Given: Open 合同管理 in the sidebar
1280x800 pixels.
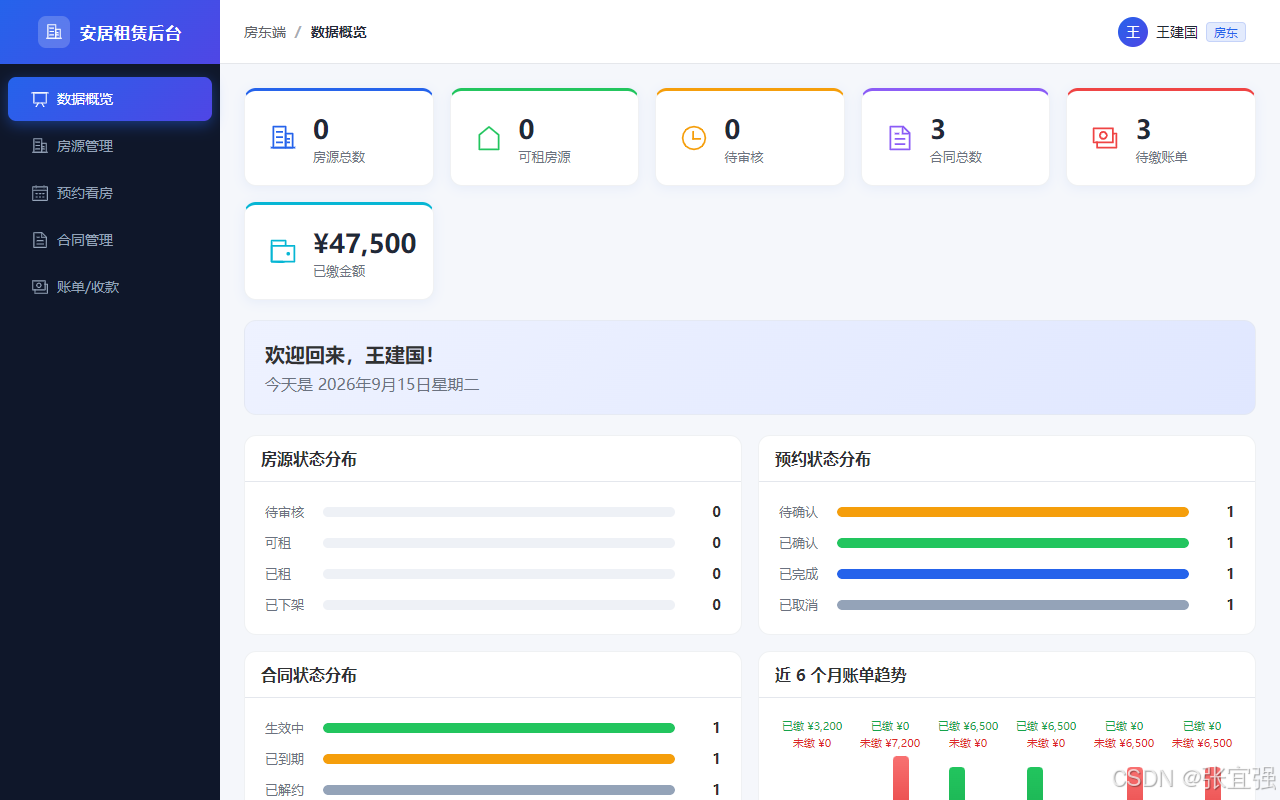Looking at the screenshot, I should coord(110,240).
